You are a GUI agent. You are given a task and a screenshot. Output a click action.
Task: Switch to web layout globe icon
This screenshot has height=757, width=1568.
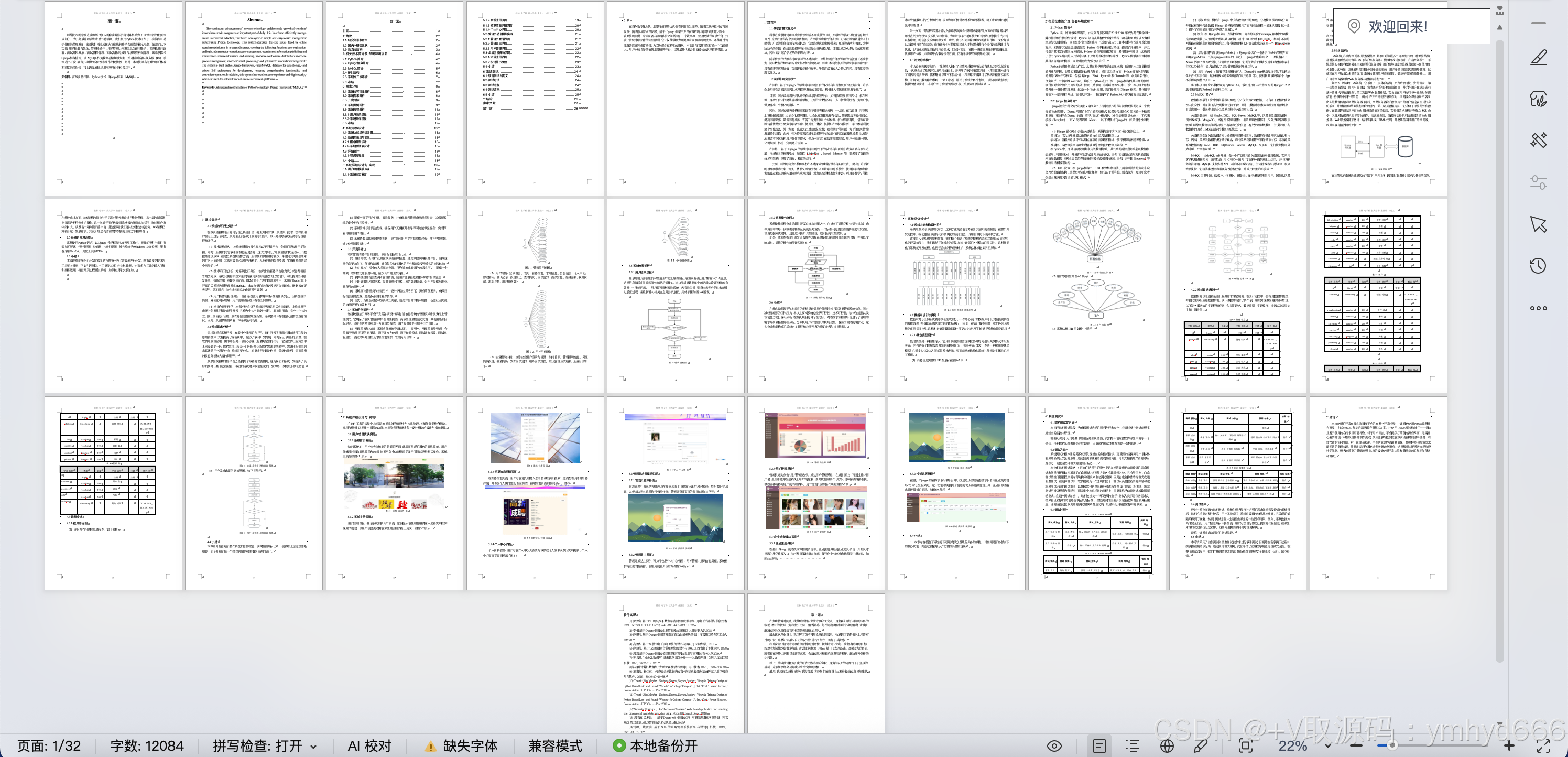(x=1166, y=745)
